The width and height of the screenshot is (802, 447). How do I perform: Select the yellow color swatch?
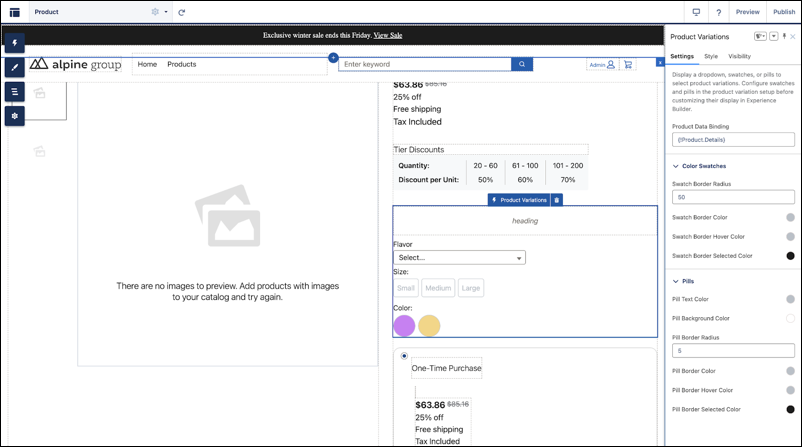429,326
